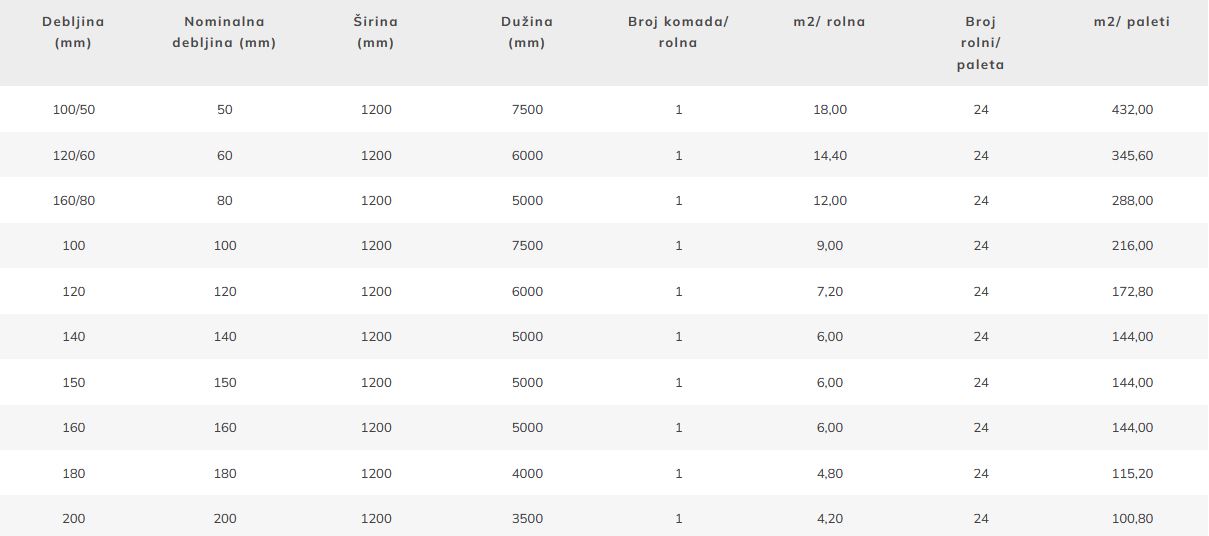This screenshot has width=1209, height=536.
Task: Select the 345,60 pallet area cell
Action: pyautogui.click(x=1132, y=155)
